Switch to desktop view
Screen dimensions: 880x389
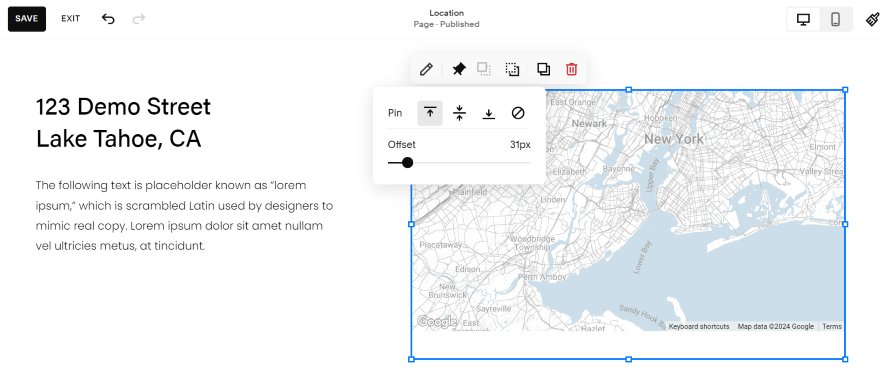pyautogui.click(x=803, y=20)
